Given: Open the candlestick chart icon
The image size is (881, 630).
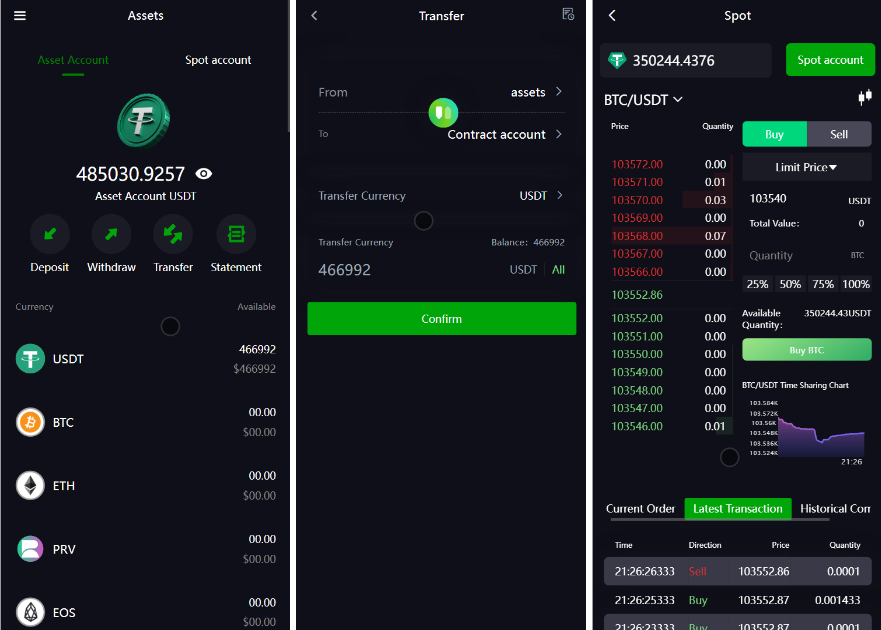Looking at the screenshot, I should tap(864, 98).
